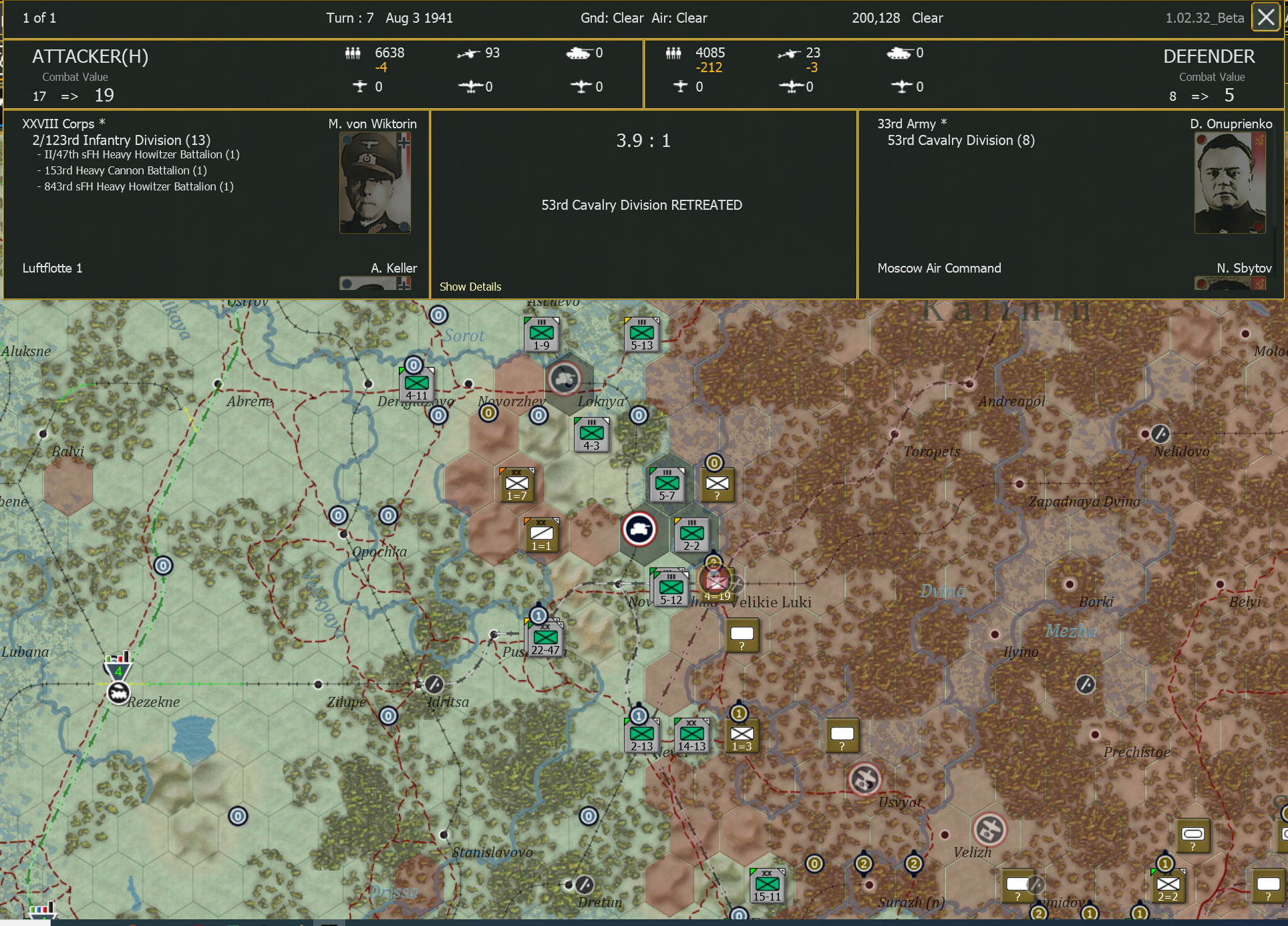
Task: Click the 5-13 unit counter
Action: point(642,334)
